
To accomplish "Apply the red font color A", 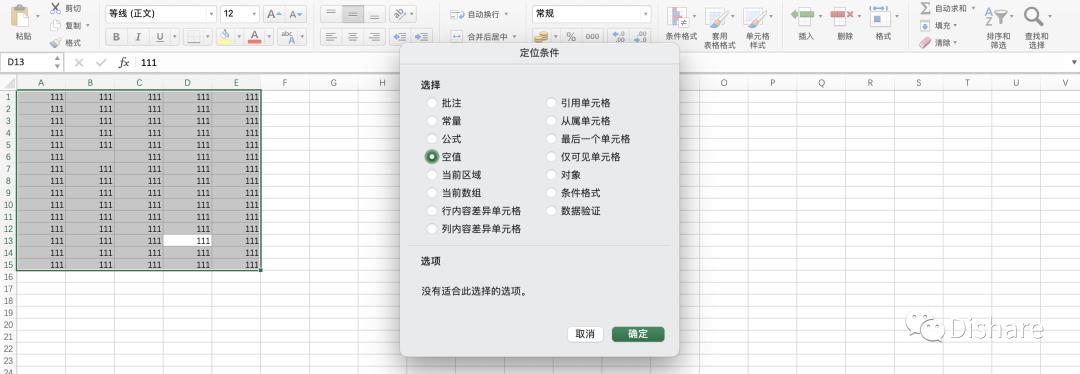I will 255,37.
